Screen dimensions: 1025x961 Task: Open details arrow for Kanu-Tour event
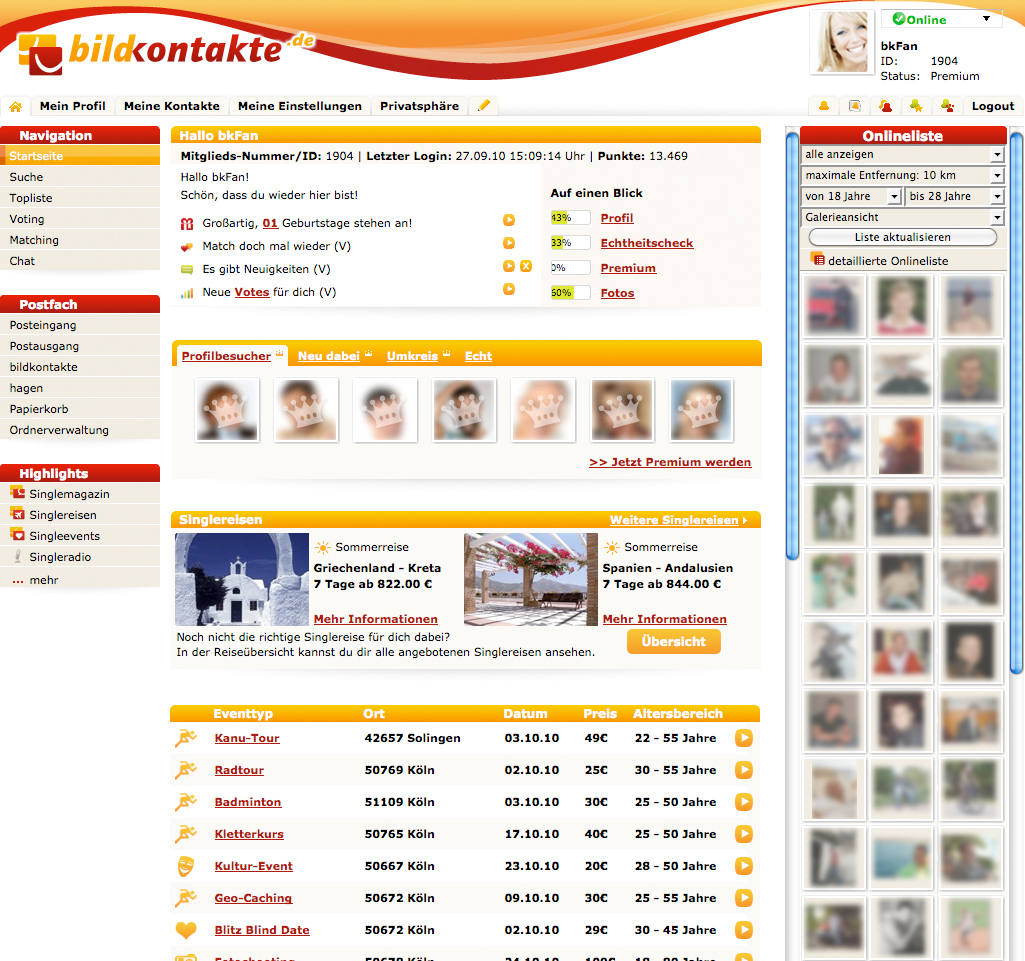744,738
